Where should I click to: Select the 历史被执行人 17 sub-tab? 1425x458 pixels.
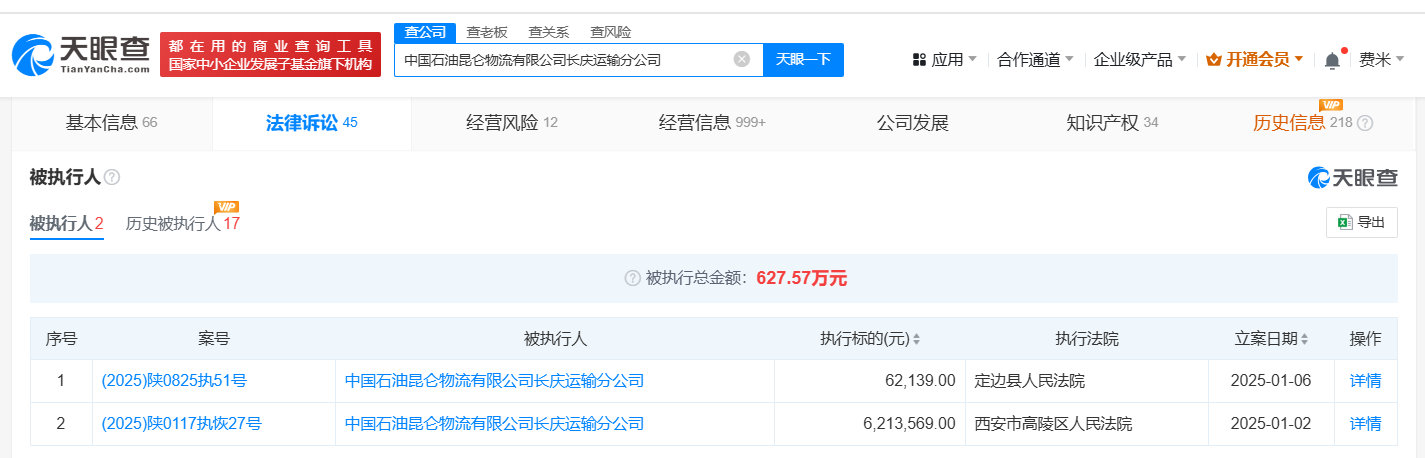[183, 223]
